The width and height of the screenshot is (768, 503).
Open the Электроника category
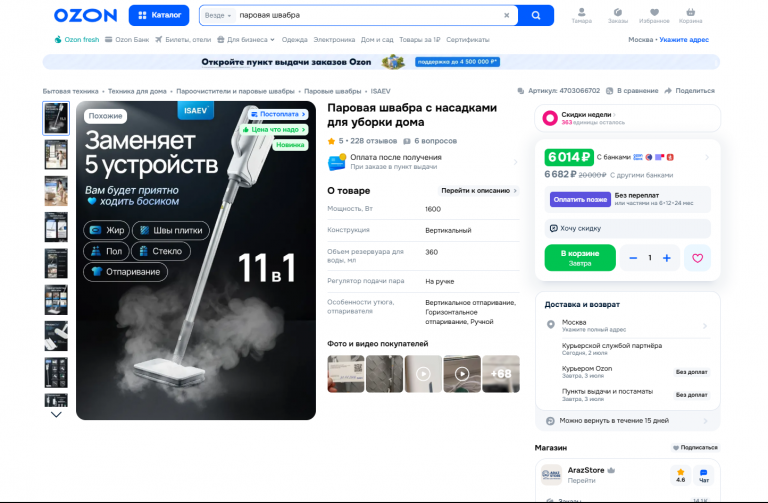pyautogui.click(x=334, y=40)
